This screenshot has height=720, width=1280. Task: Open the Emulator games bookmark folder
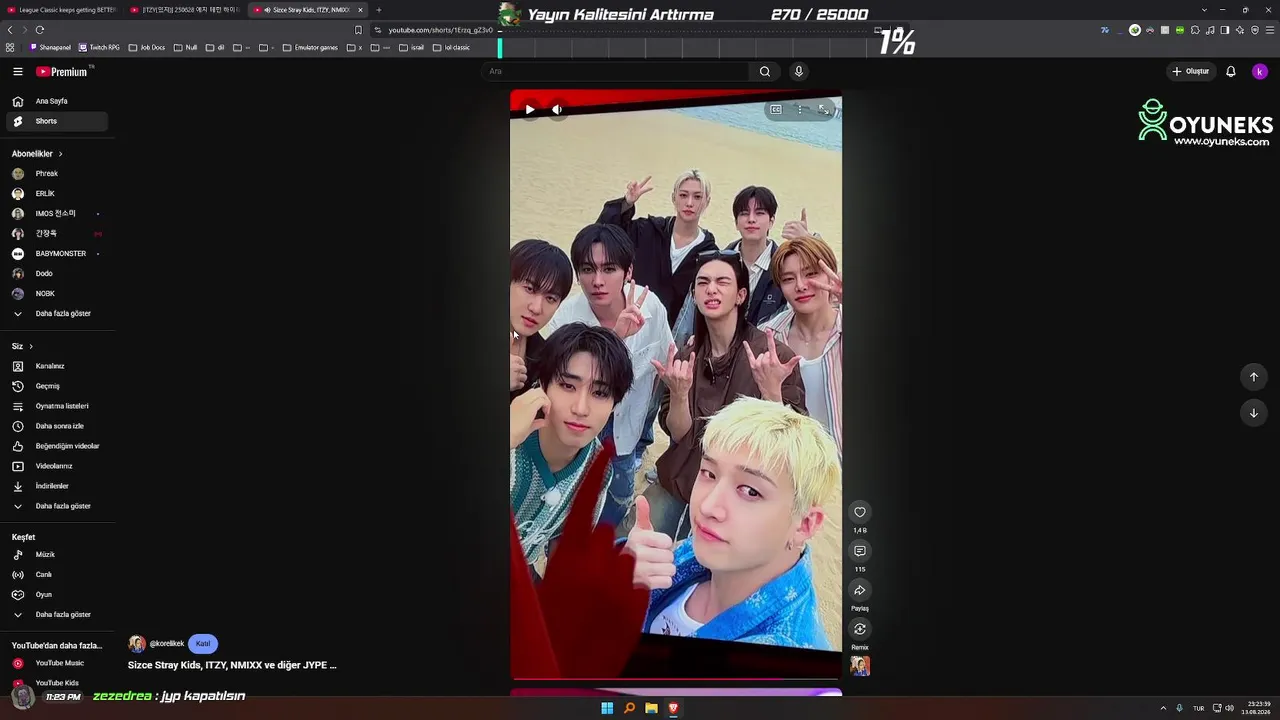310,47
